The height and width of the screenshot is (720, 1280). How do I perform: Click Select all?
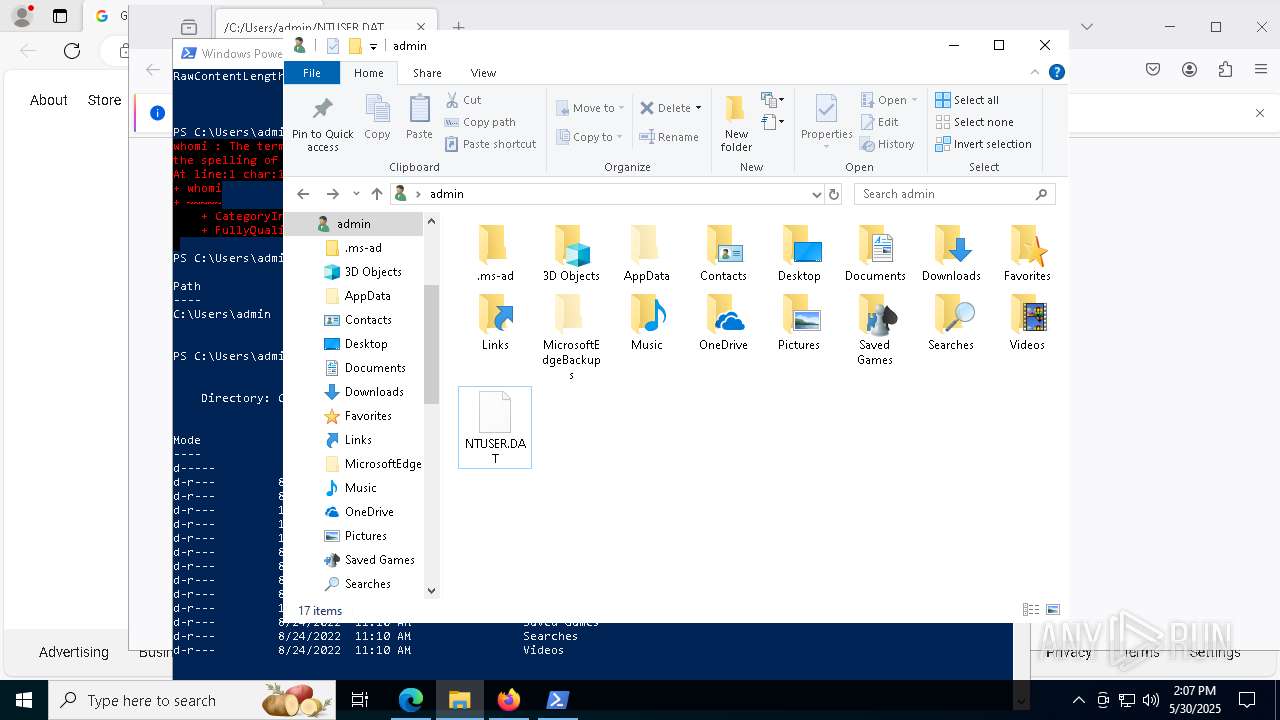[967, 100]
